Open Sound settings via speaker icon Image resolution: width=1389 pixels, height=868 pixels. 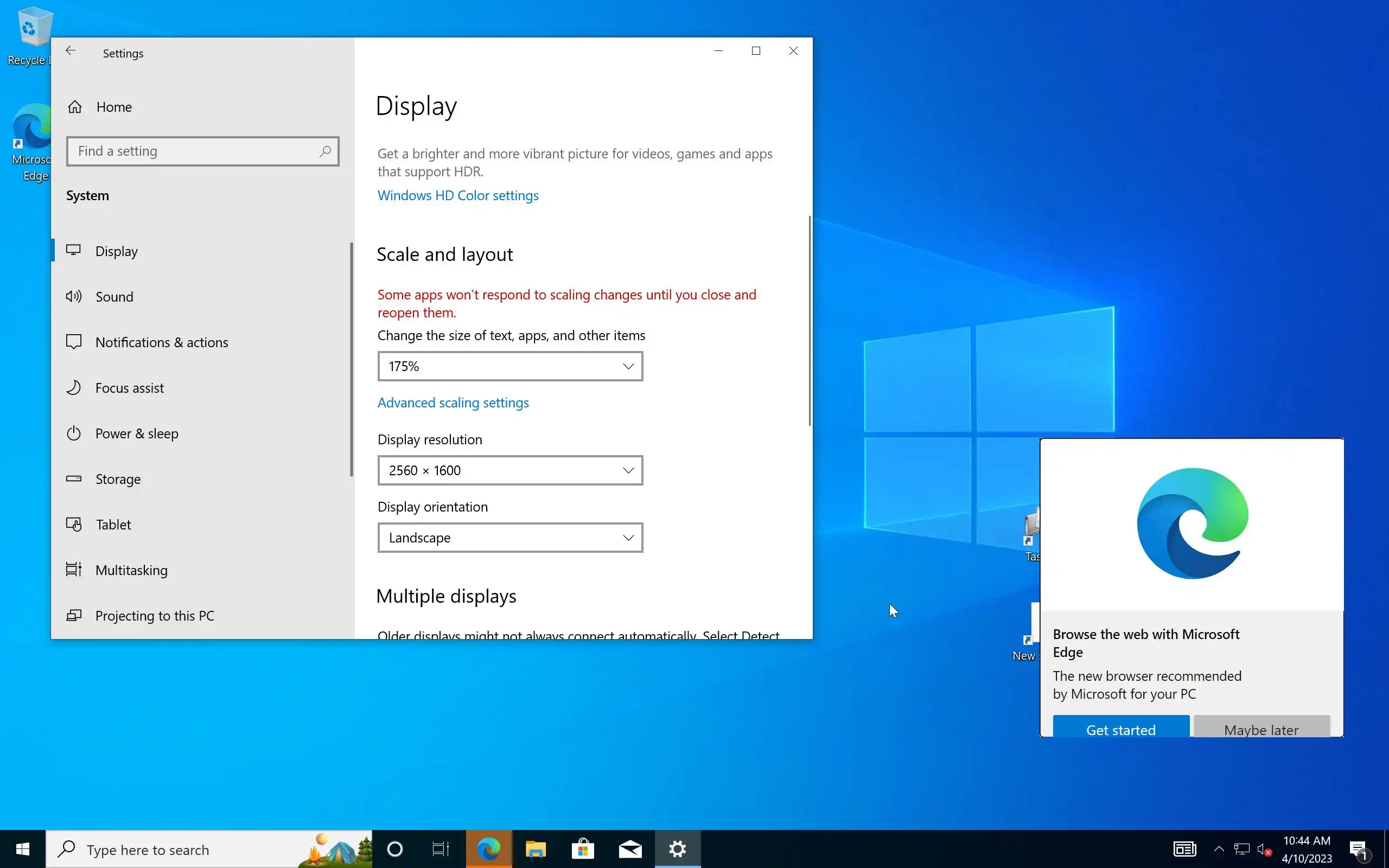point(74,296)
